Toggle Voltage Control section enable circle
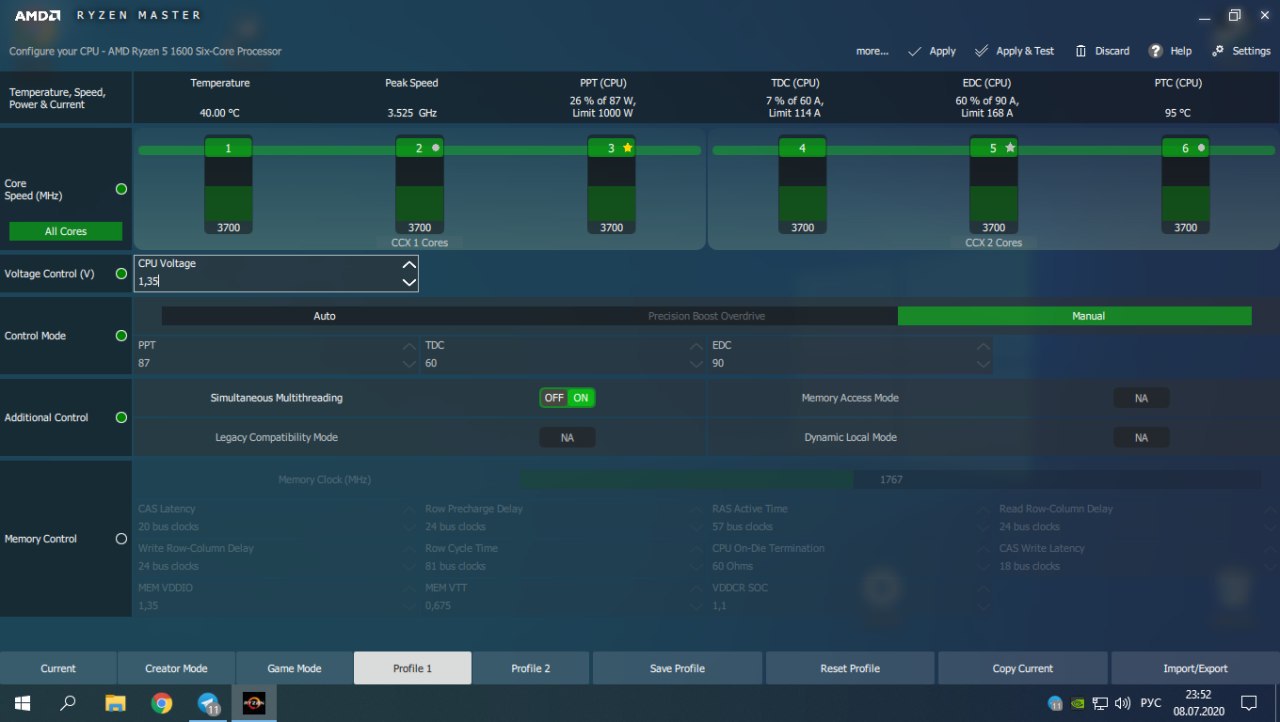Viewport: 1280px width, 722px height. 122,273
